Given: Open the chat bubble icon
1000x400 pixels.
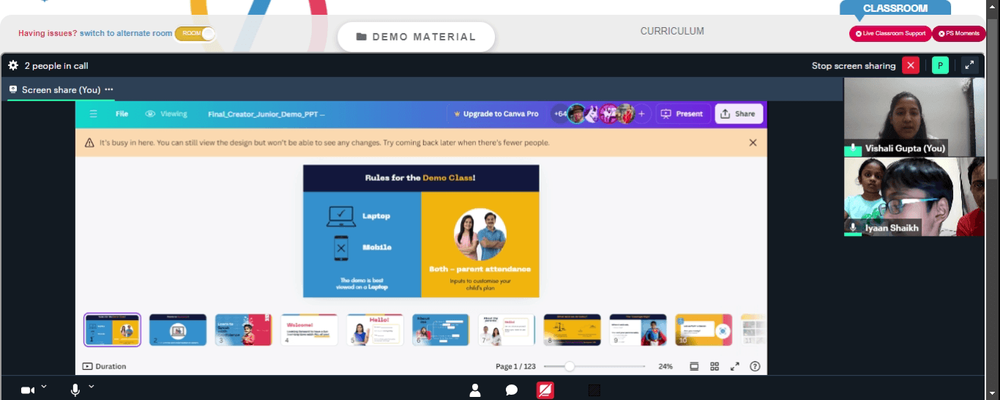Looking at the screenshot, I should pyautogui.click(x=511, y=390).
